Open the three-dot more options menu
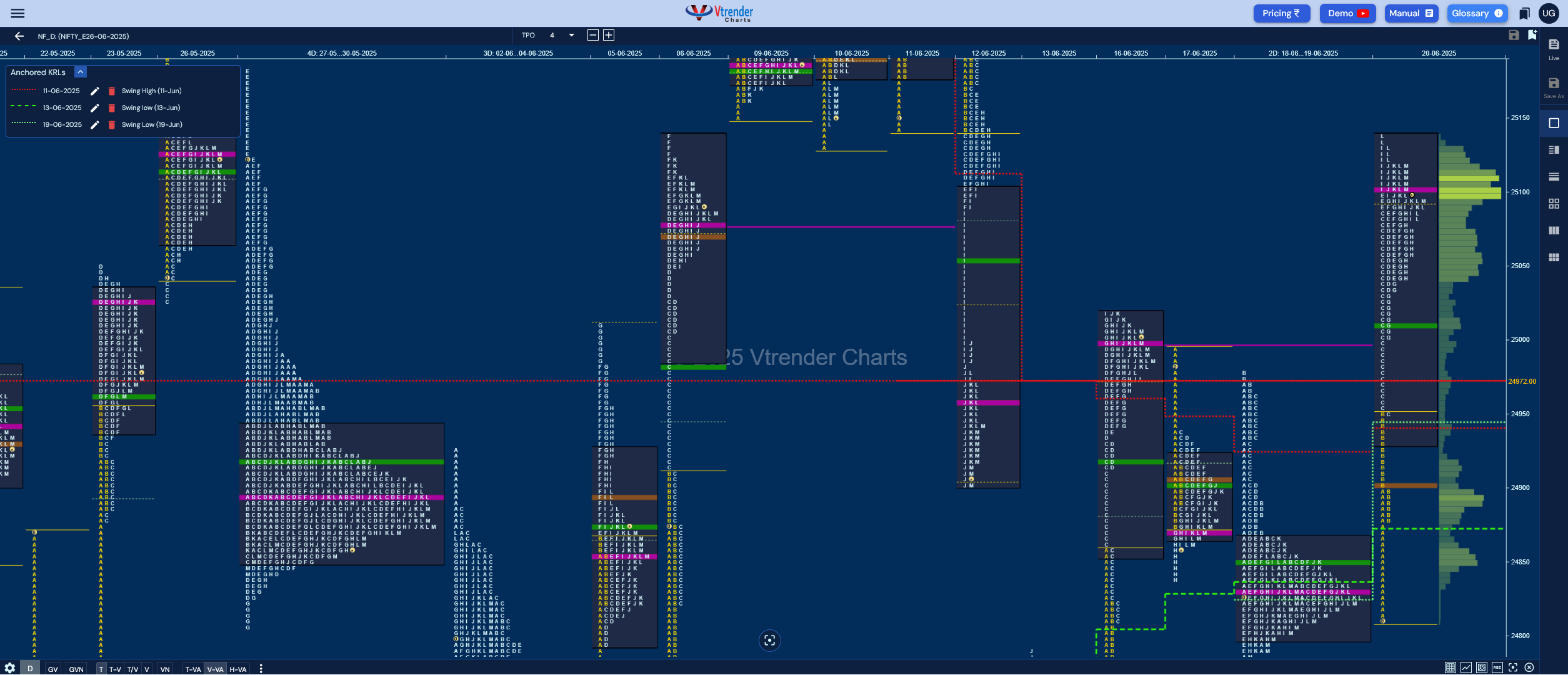 (x=261, y=669)
